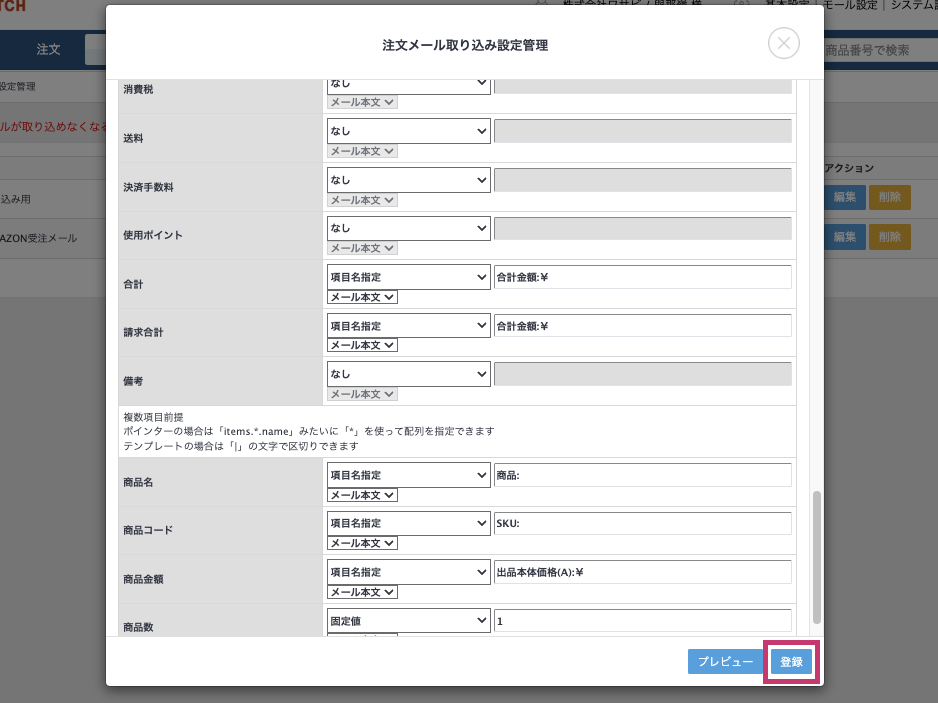Open the 合計 メール本文 source dropdown
This screenshot has height=703, width=938.
(x=363, y=297)
